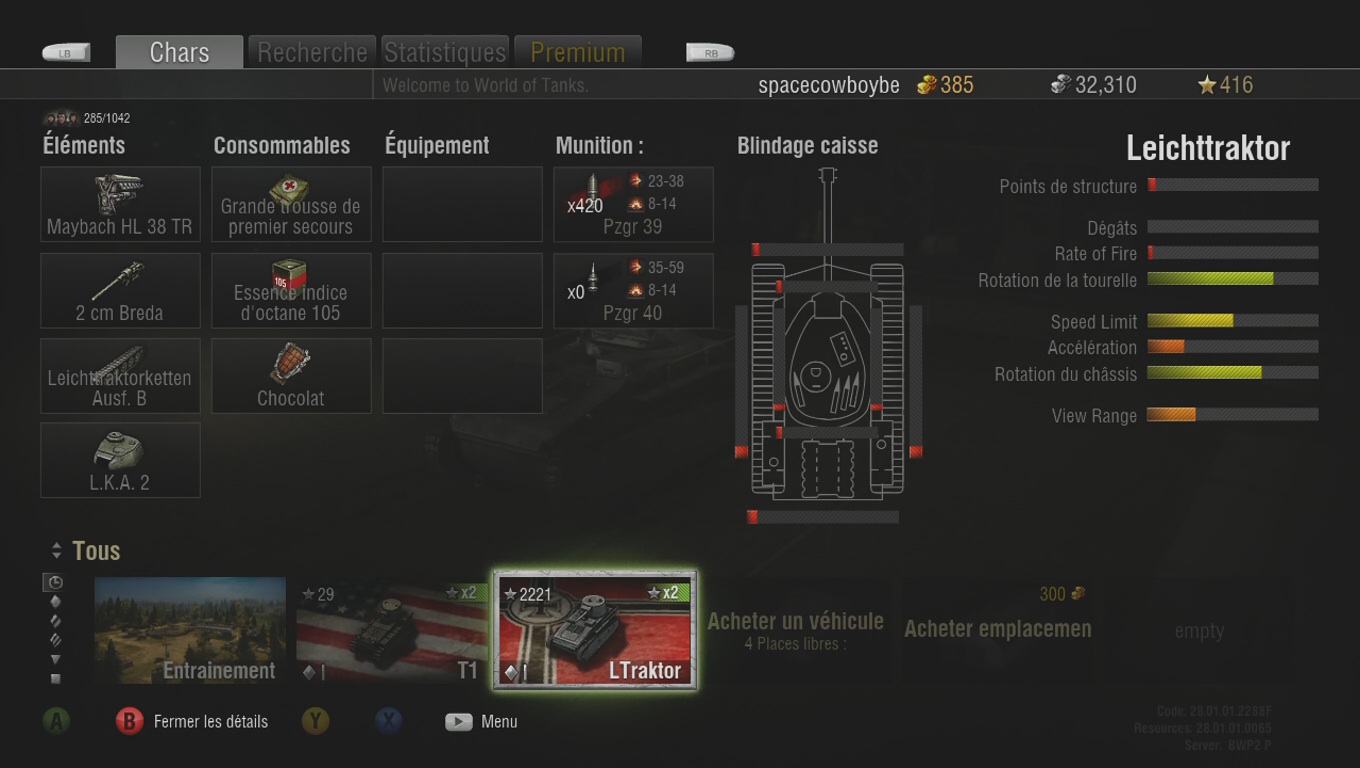Click Acheter emplacement for 300 gold
The image size is (1360, 768).
[x=998, y=629]
